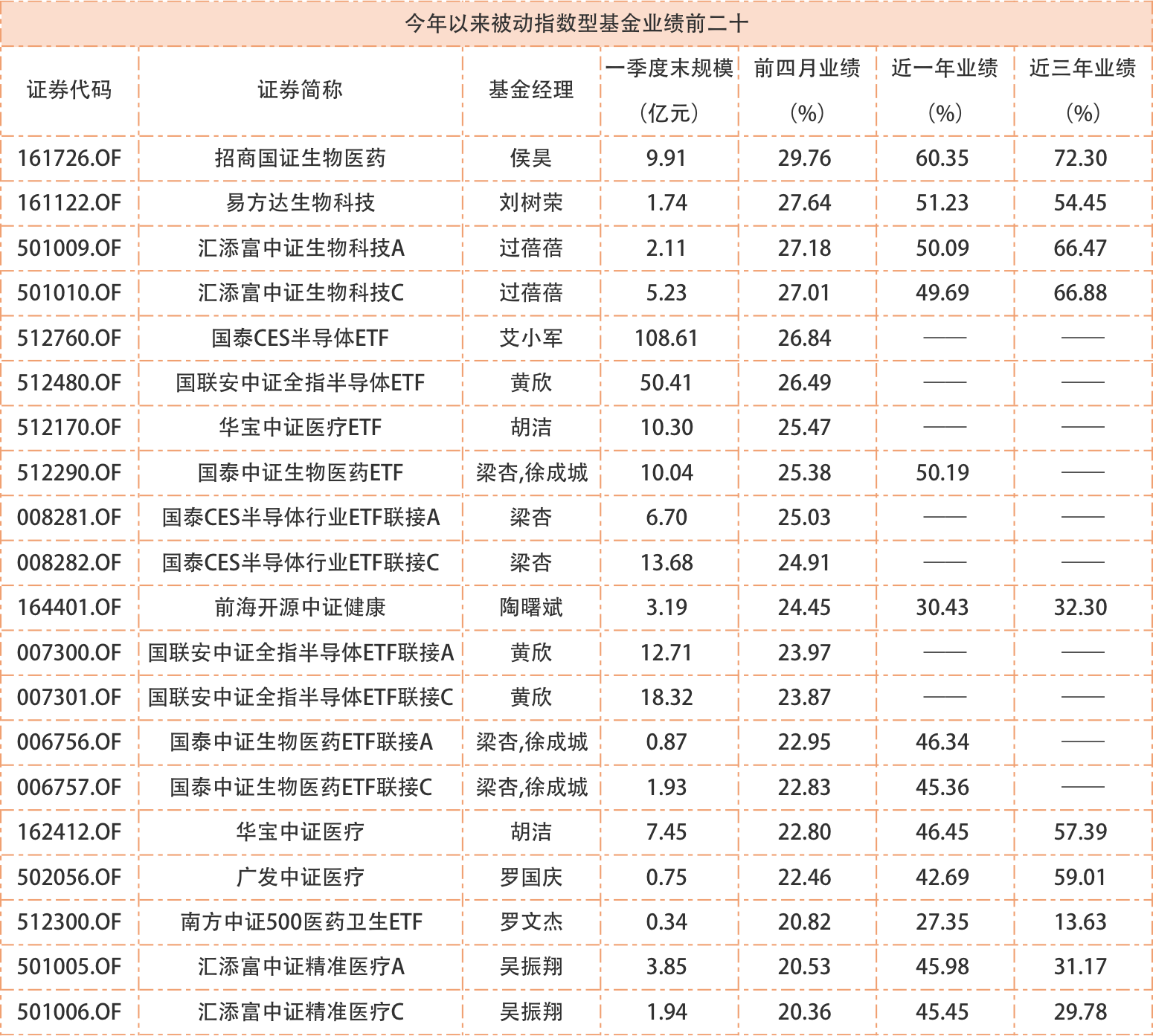Select code cell 501009.OF
This screenshot has width=1153, height=1036.
tap(69, 248)
